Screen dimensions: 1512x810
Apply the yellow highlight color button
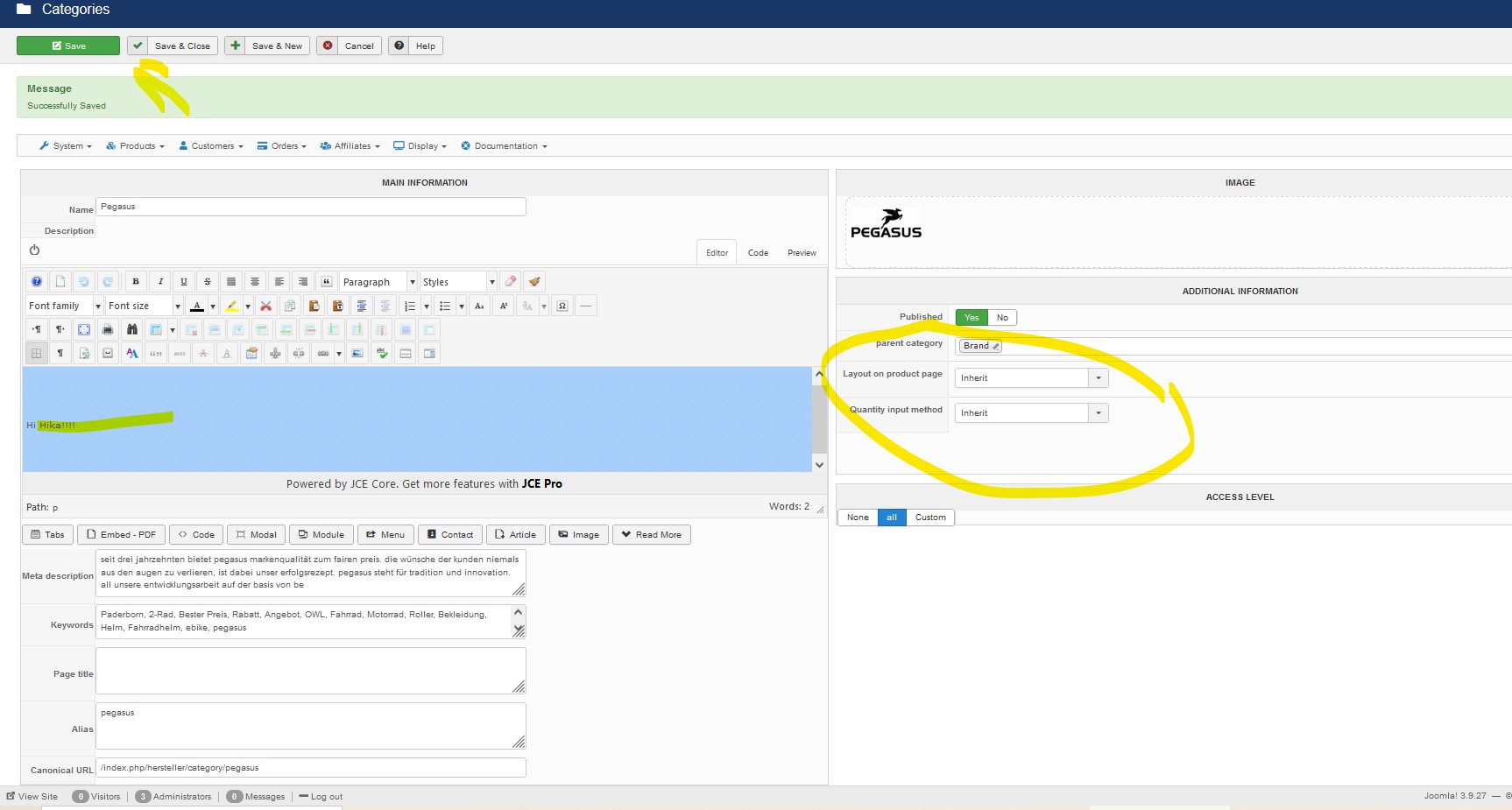232,306
